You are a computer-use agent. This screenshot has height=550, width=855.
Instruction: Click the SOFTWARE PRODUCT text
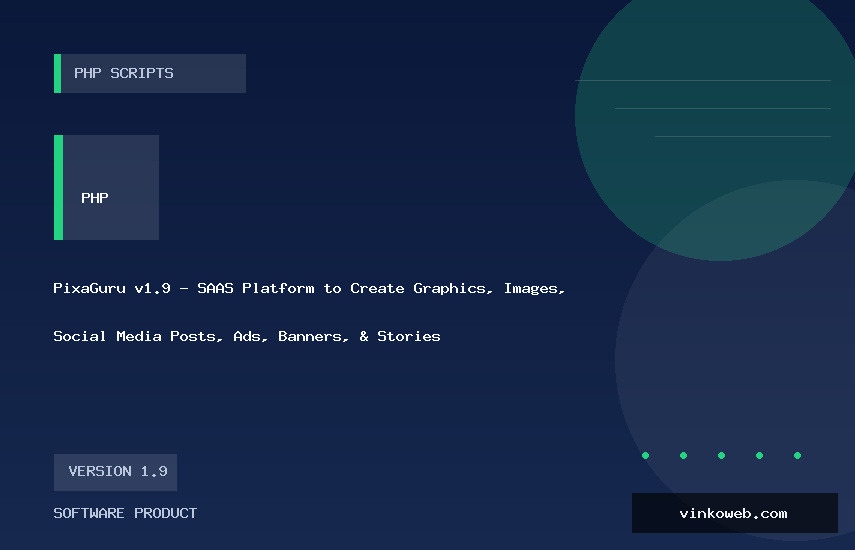[x=125, y=513]
